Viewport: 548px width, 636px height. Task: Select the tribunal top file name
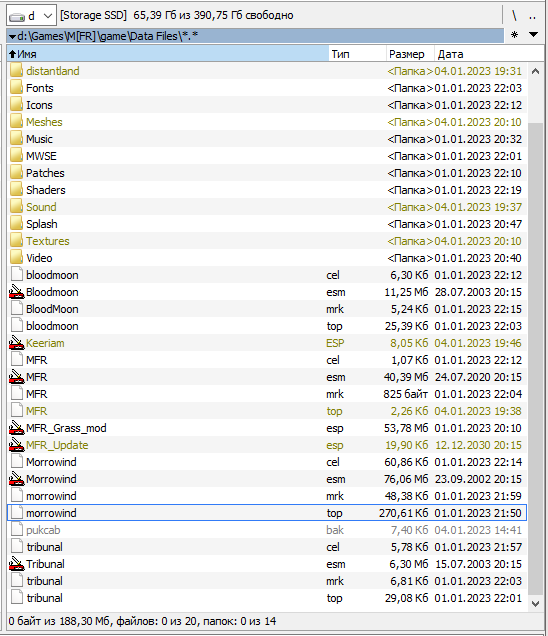[45, 598]
